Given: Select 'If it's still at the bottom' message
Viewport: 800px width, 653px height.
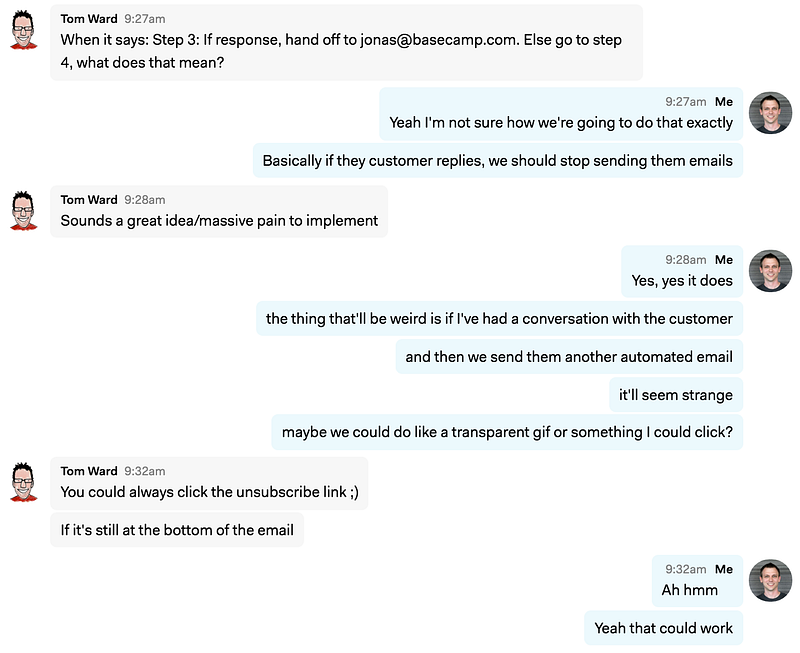Looking at the screenshot, I should point(177,530).
